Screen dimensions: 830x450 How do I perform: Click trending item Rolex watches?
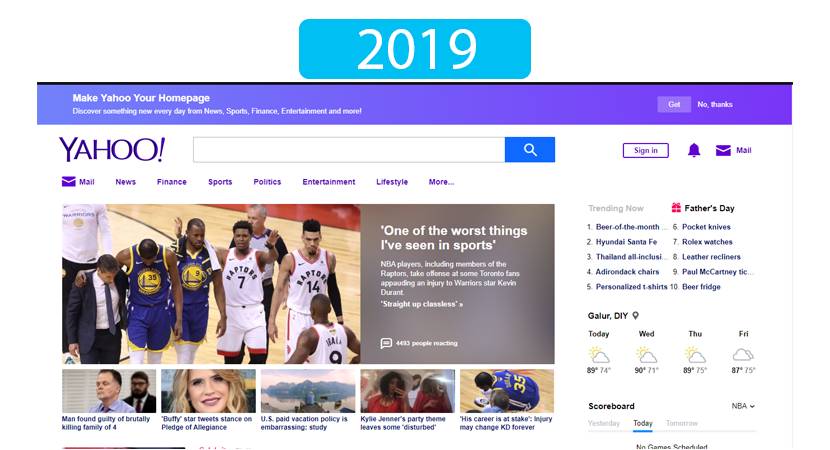[x=707, y=241]
